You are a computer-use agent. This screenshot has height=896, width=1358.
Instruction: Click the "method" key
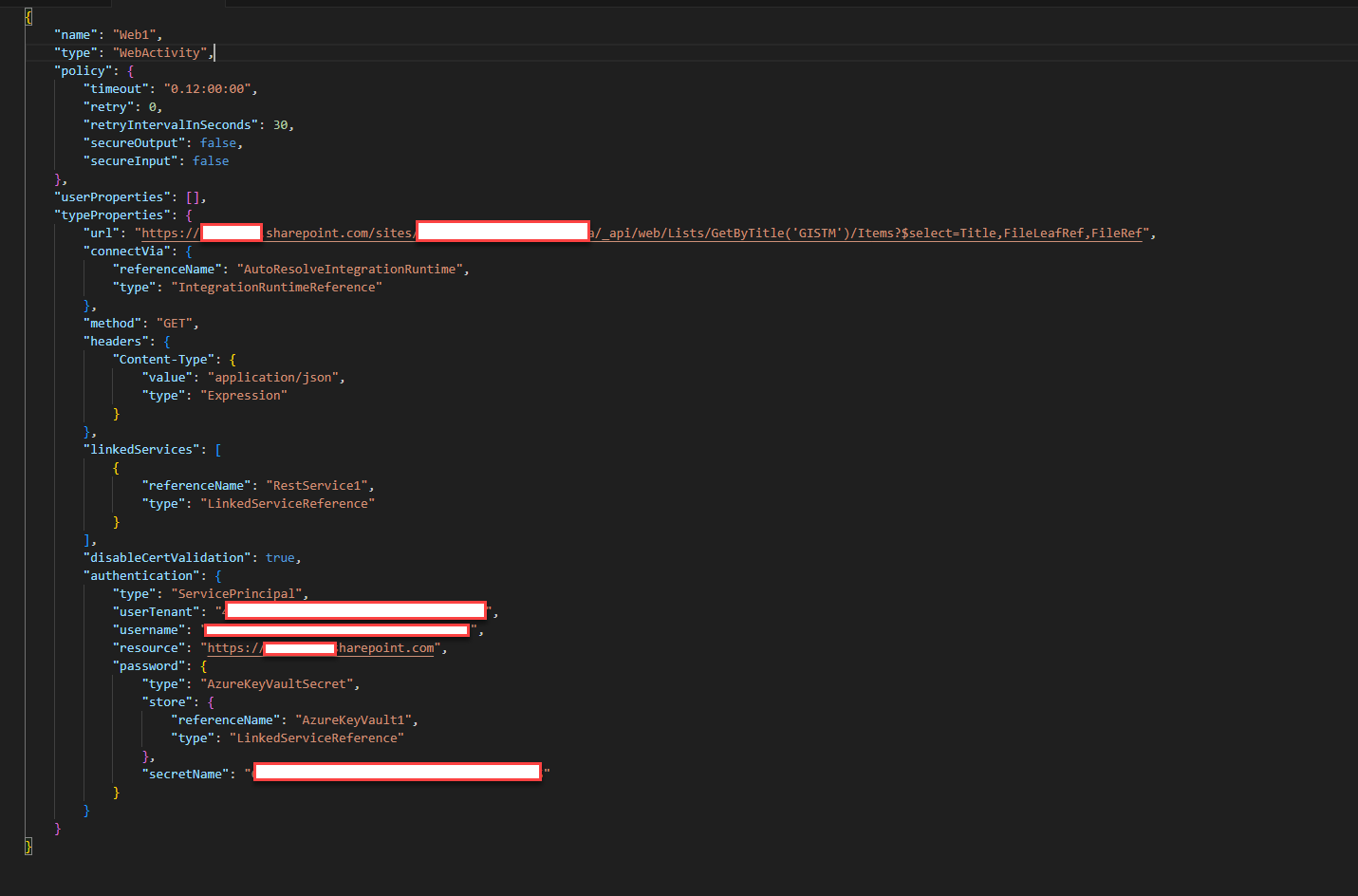click(112, 324)
